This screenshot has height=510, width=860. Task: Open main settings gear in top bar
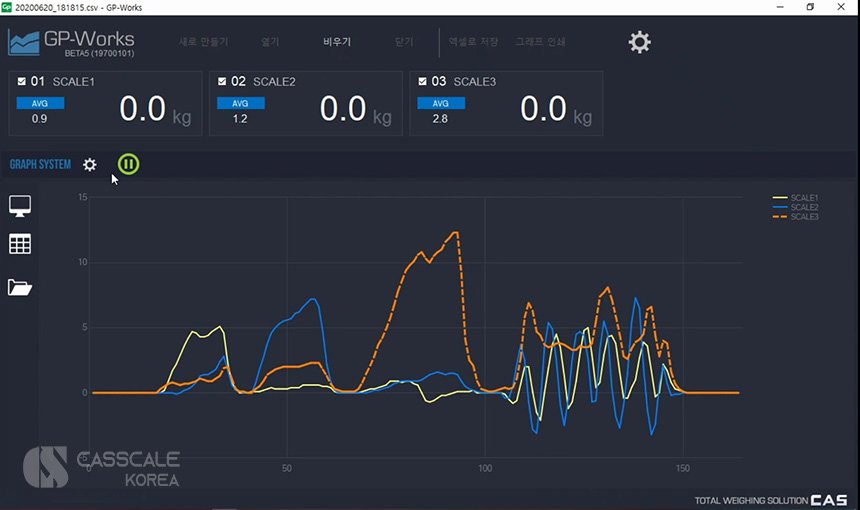click(x=639, y=42)
